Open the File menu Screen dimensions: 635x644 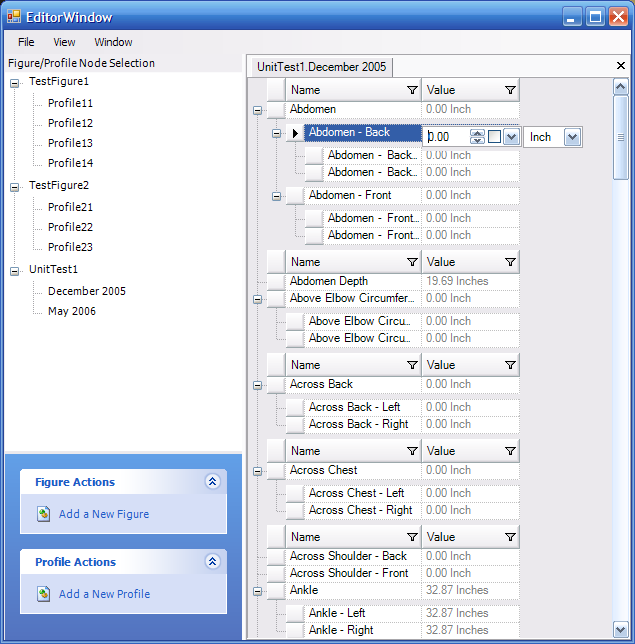[x=26, y=42]
